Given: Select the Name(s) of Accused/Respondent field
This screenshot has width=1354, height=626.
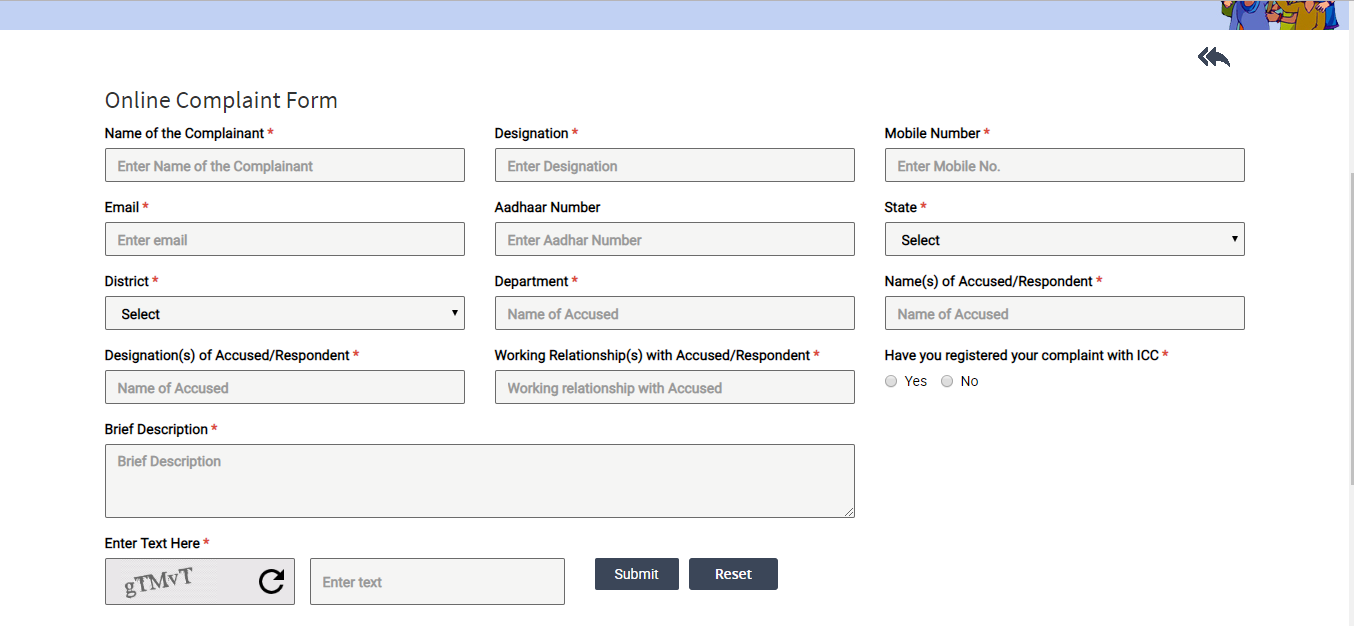Looking at the screenshot, I should 1064,314.
